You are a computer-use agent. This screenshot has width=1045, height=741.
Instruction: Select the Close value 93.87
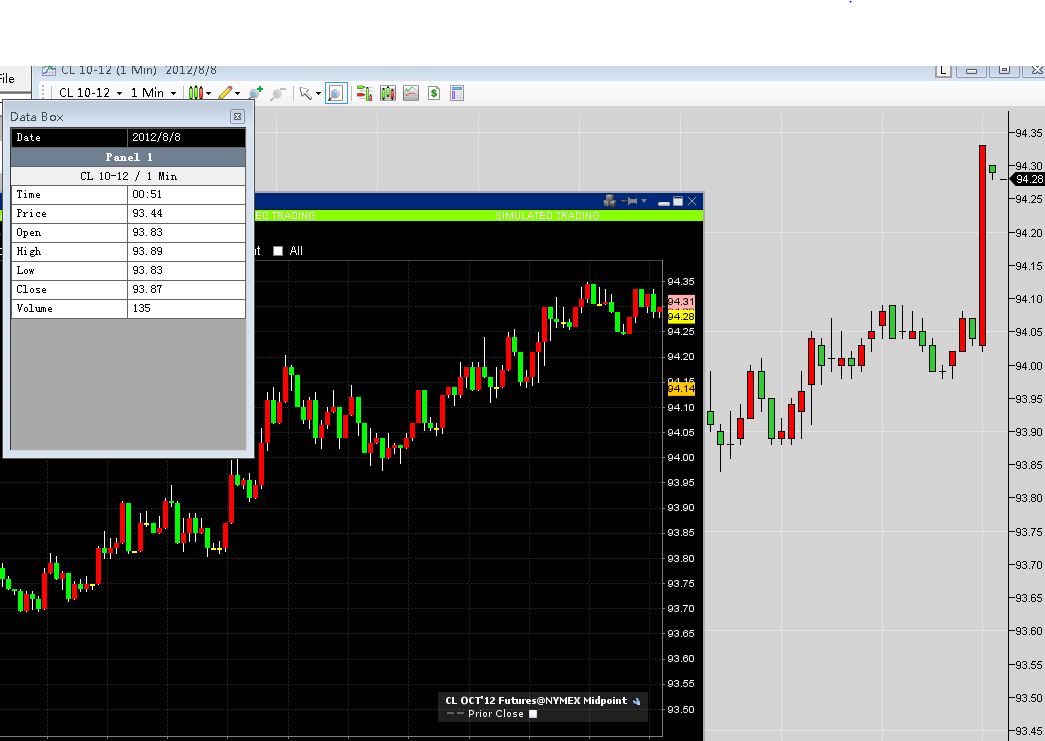pos(186,289)
